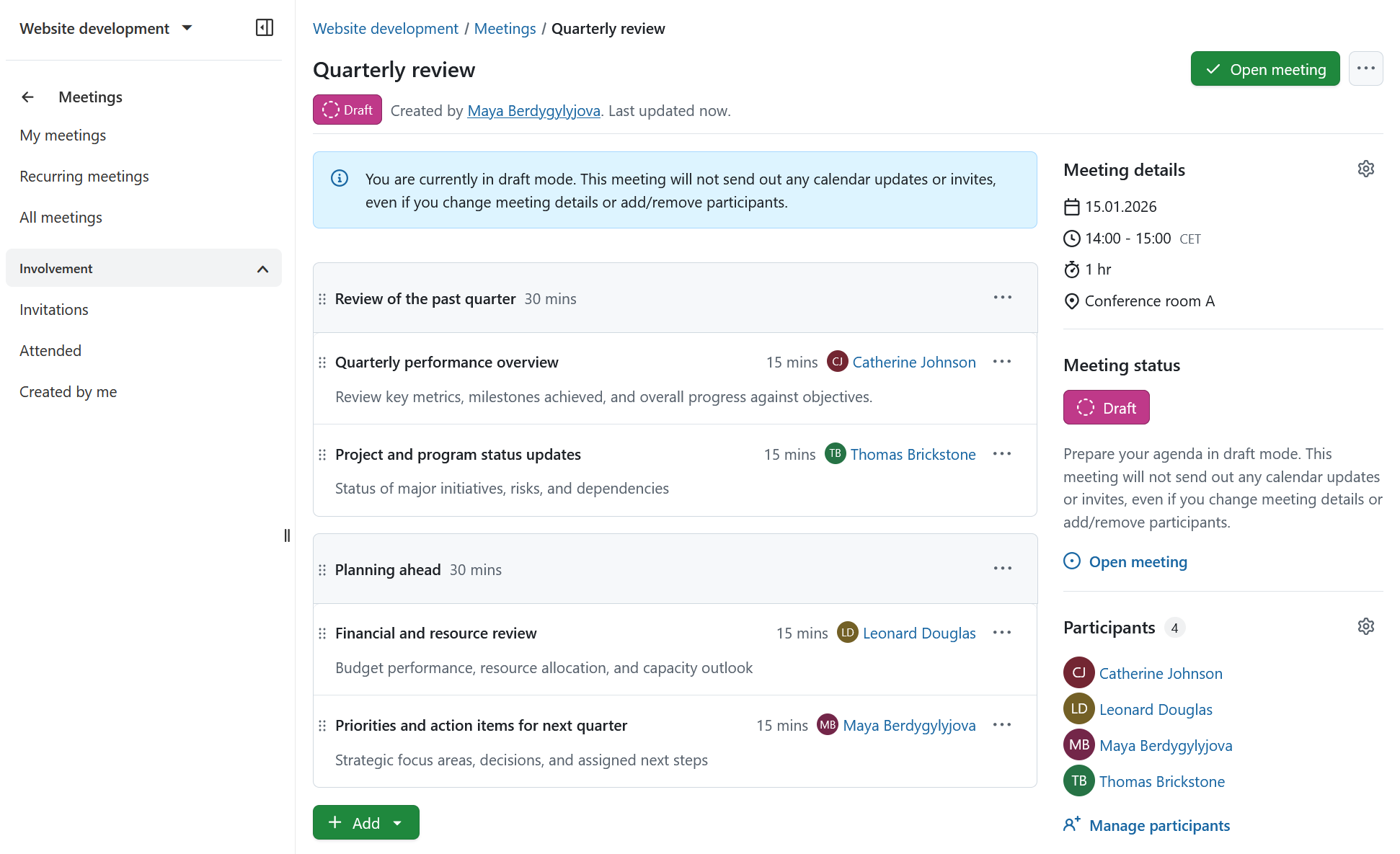Image resolution: width=1400 pixels, height=854 pixels.
Task: Collapse the Involvement section
Action: tap(262, 268)
